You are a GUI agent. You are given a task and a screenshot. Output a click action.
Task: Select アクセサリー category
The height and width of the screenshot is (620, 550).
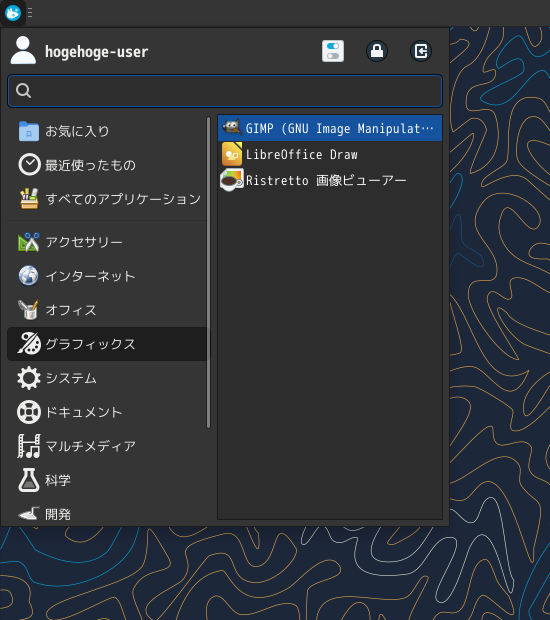pyautogui.click(x=107, y=242)
